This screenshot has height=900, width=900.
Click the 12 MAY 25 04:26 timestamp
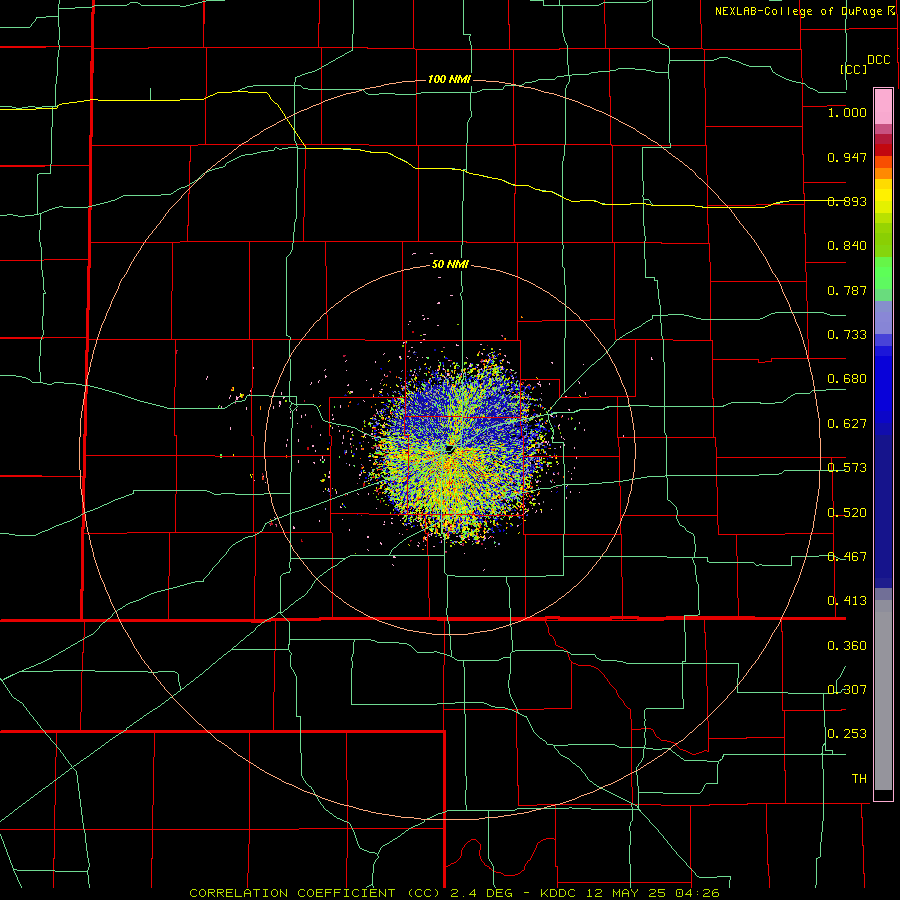click(x=653, y=893)
